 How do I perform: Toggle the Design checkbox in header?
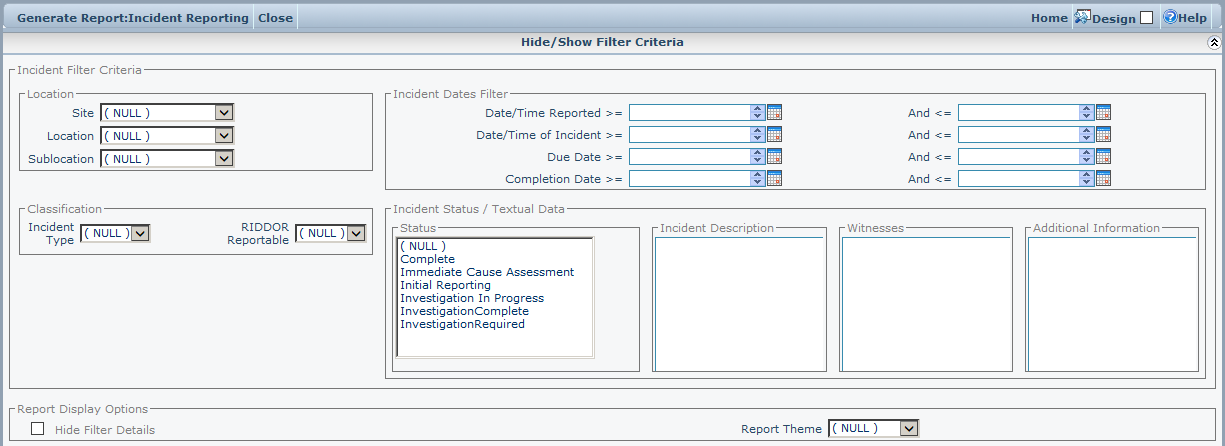point(1146,18)
